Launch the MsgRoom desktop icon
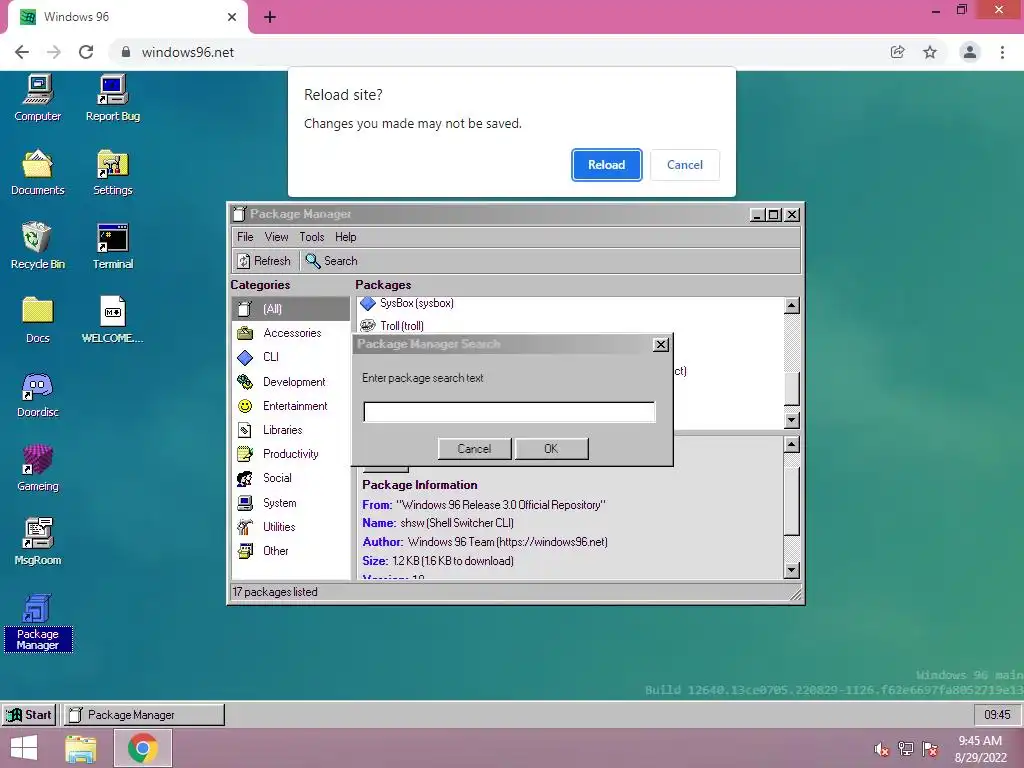The height and width of the screenshot is (768, 1024). pyautogui.click(x=38, y=542)
